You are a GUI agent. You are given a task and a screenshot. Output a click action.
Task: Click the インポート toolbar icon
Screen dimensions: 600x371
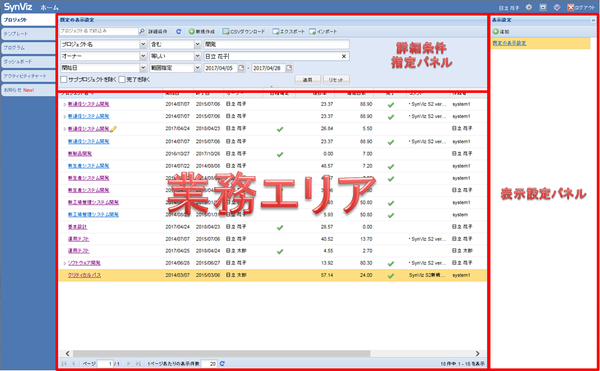312,32
